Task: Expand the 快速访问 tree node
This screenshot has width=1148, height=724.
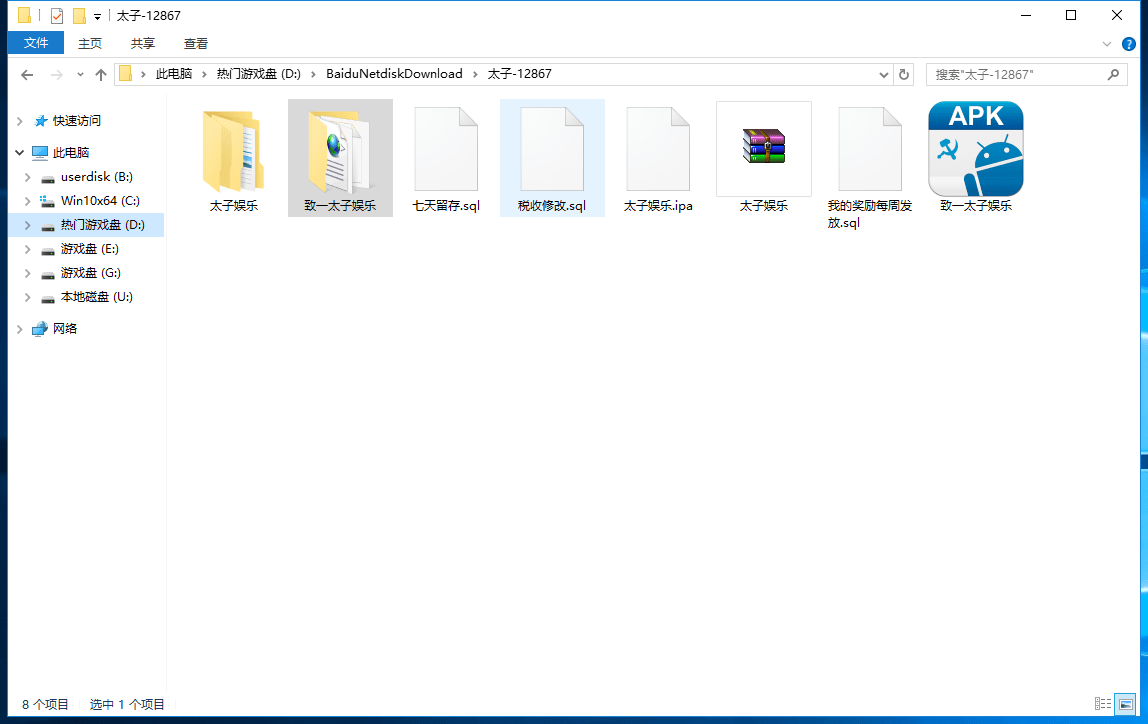Action: [20, 121]
